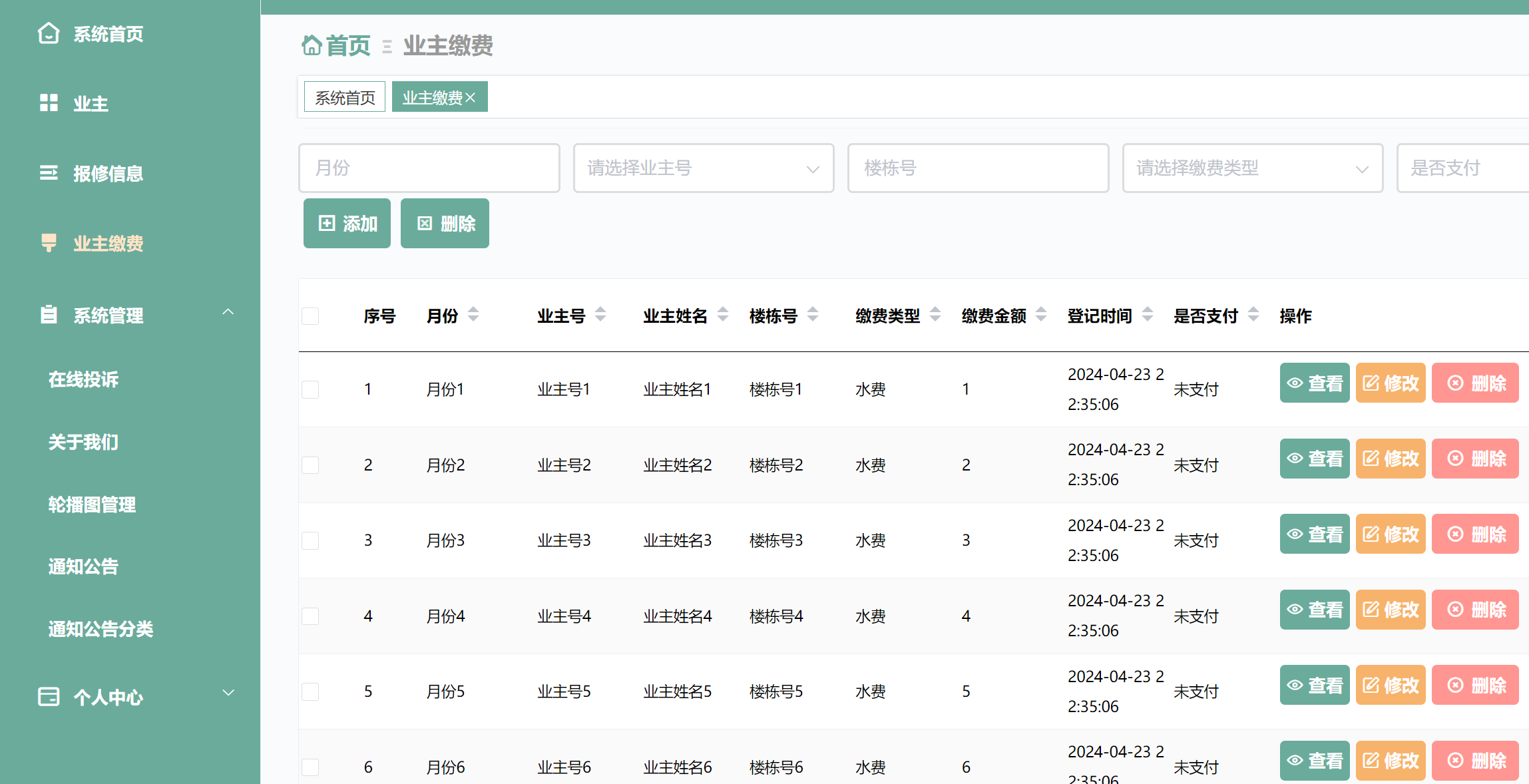
Task: Sort table by 登记时间 column arrows
Action: (1148, 314)
